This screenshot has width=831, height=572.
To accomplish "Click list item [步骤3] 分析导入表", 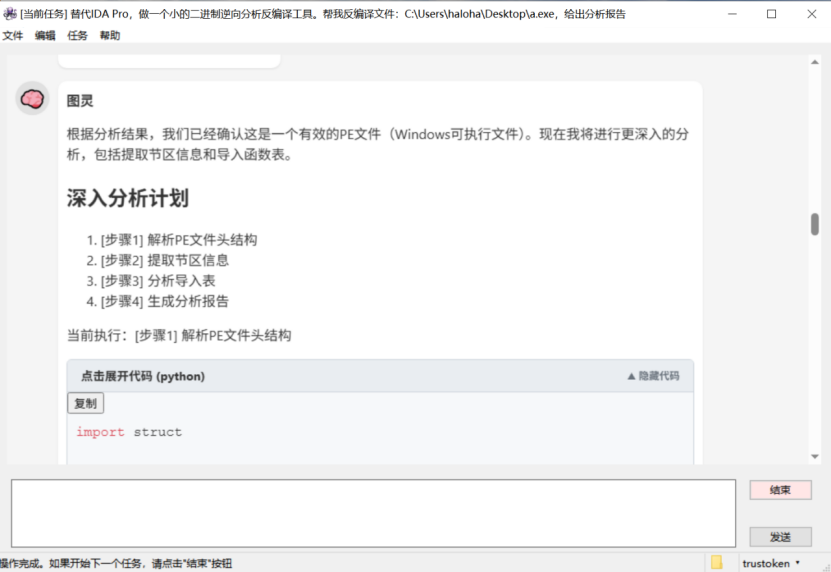I will pos(158,281).
